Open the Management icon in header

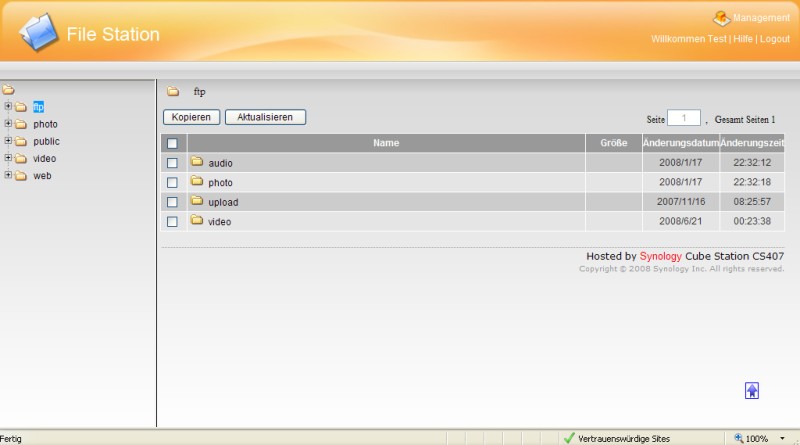pyautogui.click(x=721, y=17)
